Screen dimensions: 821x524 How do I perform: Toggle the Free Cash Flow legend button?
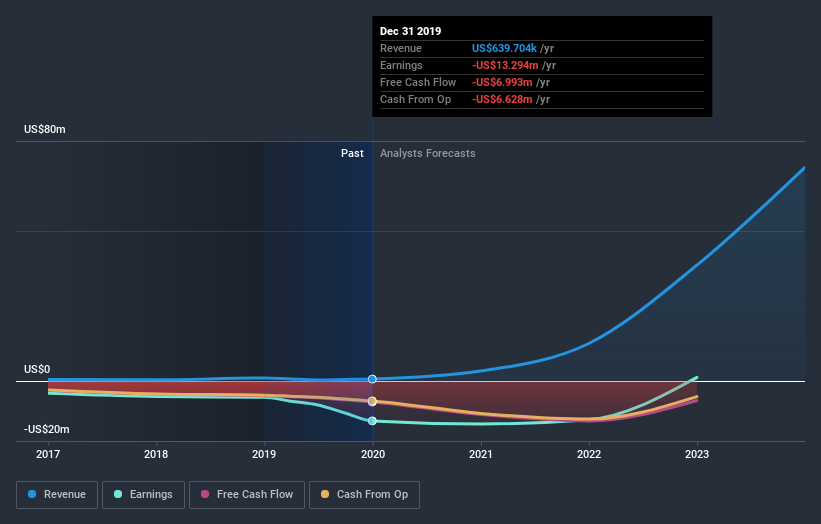(x=247, y=495)
